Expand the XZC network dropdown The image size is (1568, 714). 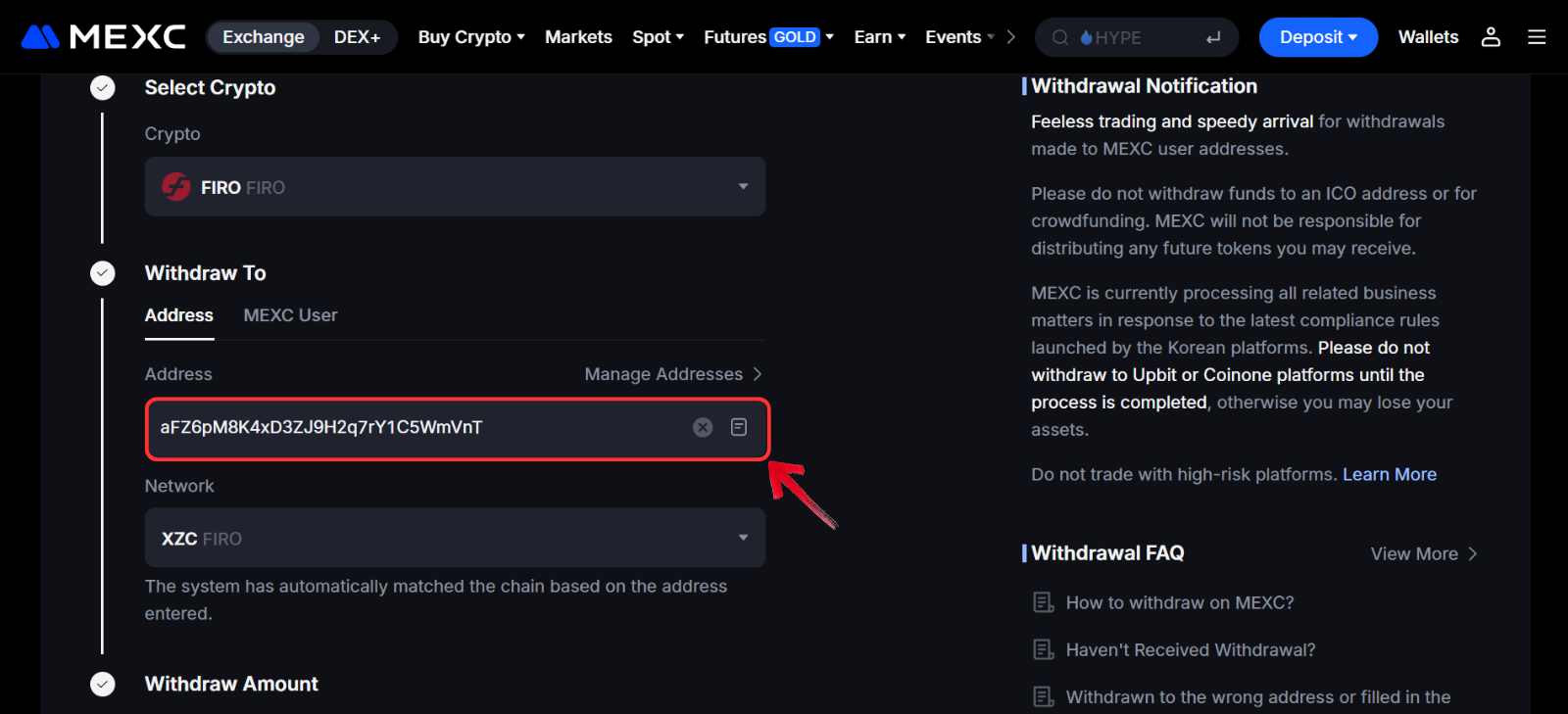click(x=743, y=538)
